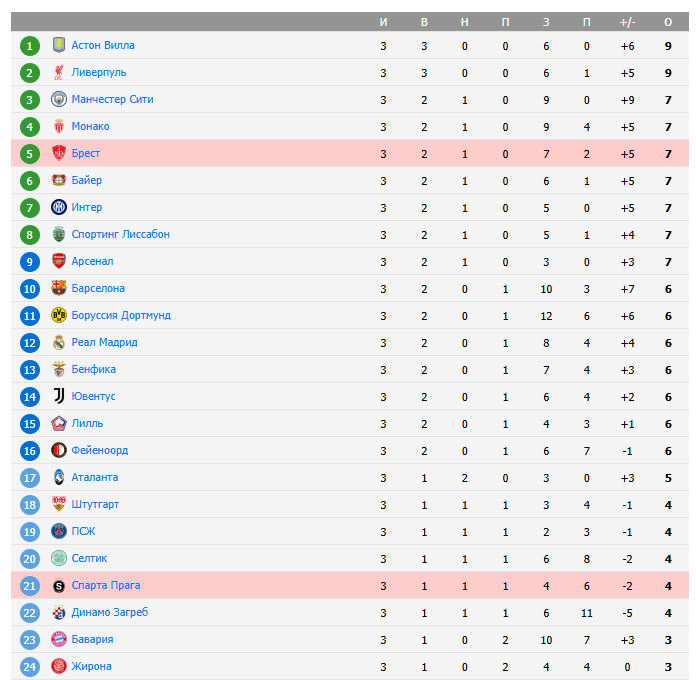This screenshot has width=696, height=680.
Task: Click the Barcelona club crest icon
Action: 58,288
